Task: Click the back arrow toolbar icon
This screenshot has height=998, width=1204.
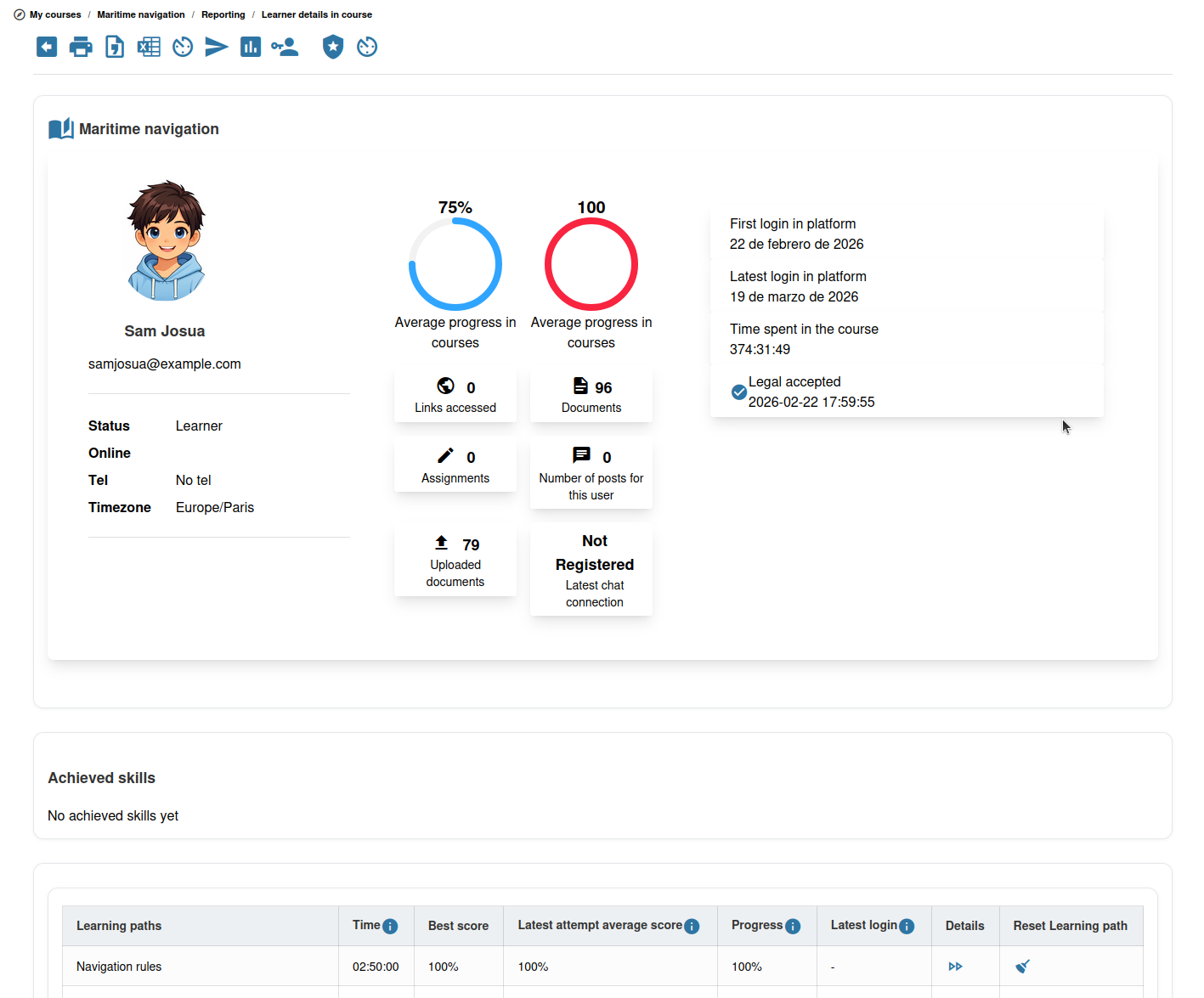Action: [47, 47]
